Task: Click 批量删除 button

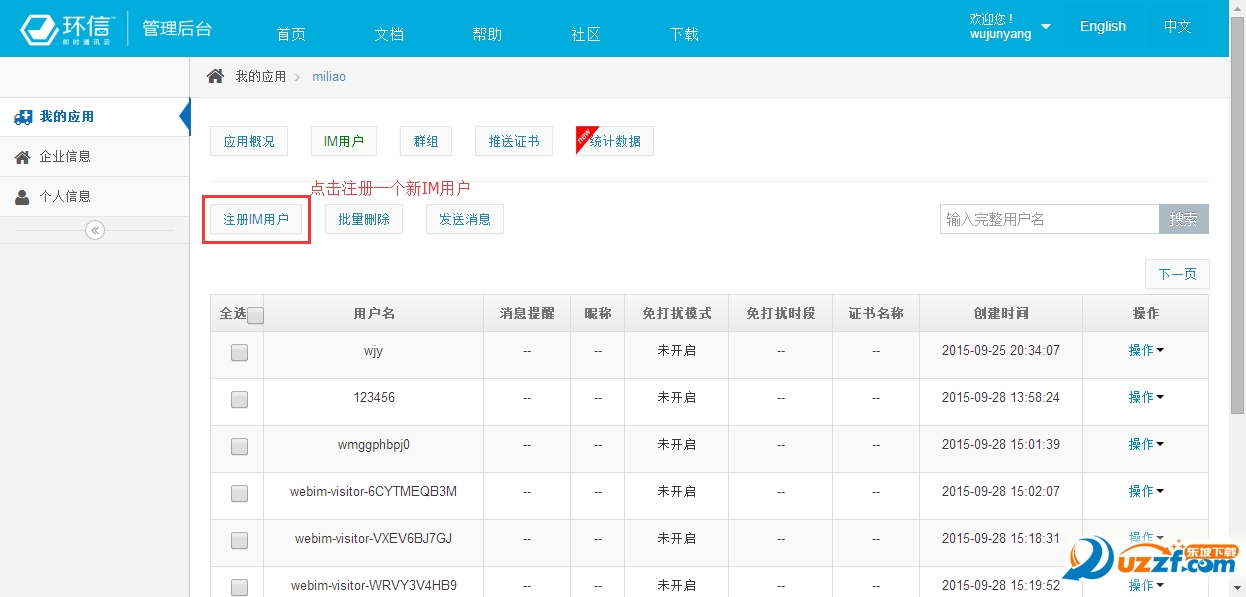Action: [364, 219]
